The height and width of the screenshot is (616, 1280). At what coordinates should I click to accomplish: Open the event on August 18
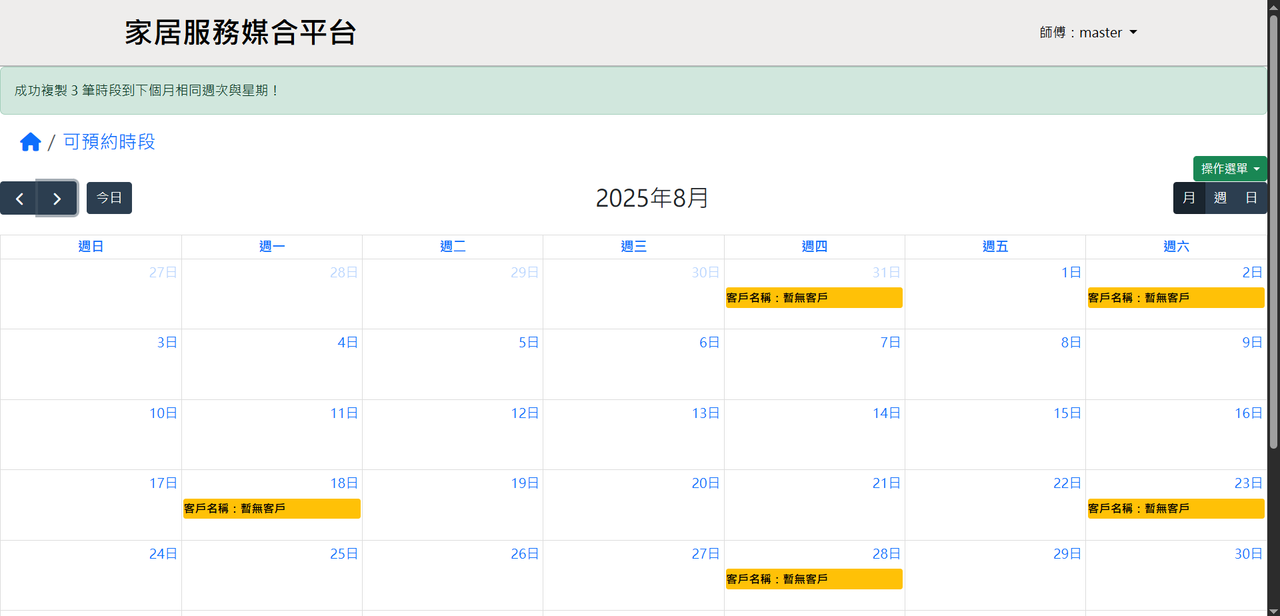pyautogui.click(x=271, y=508)
